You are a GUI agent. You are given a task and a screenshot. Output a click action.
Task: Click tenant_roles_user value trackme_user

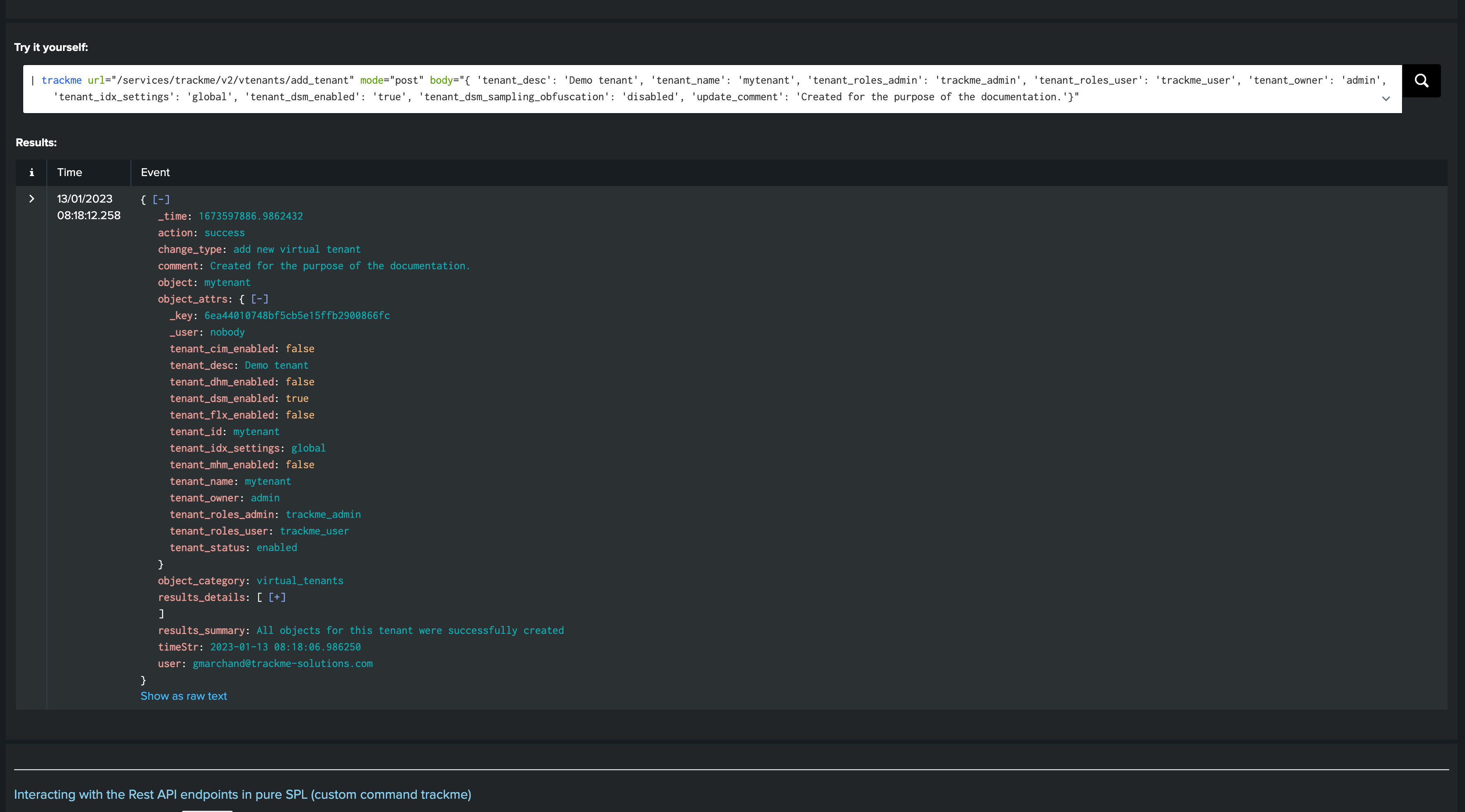(x=314, y=531)
